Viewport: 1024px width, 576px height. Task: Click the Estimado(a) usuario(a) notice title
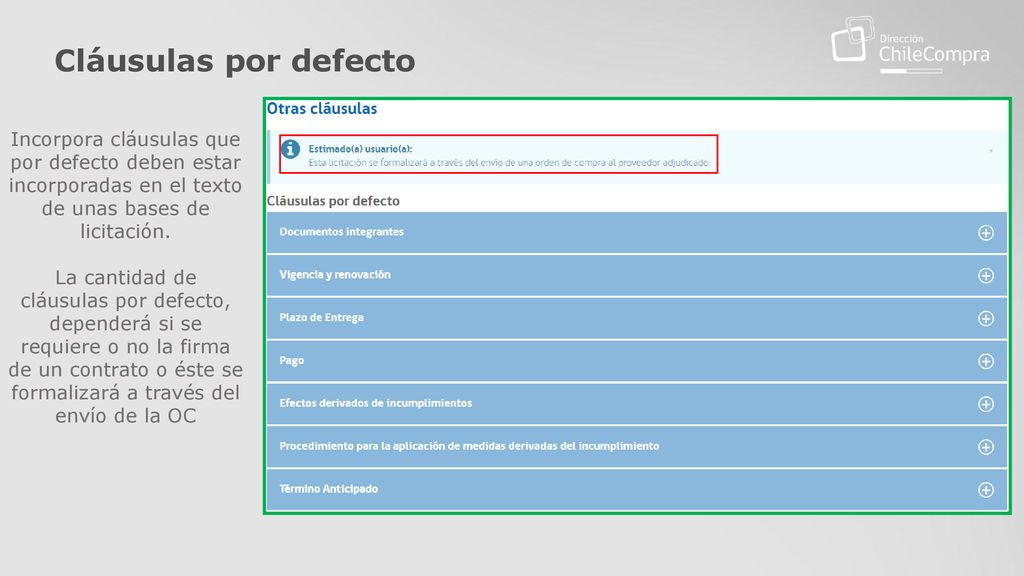coord(360,149)
